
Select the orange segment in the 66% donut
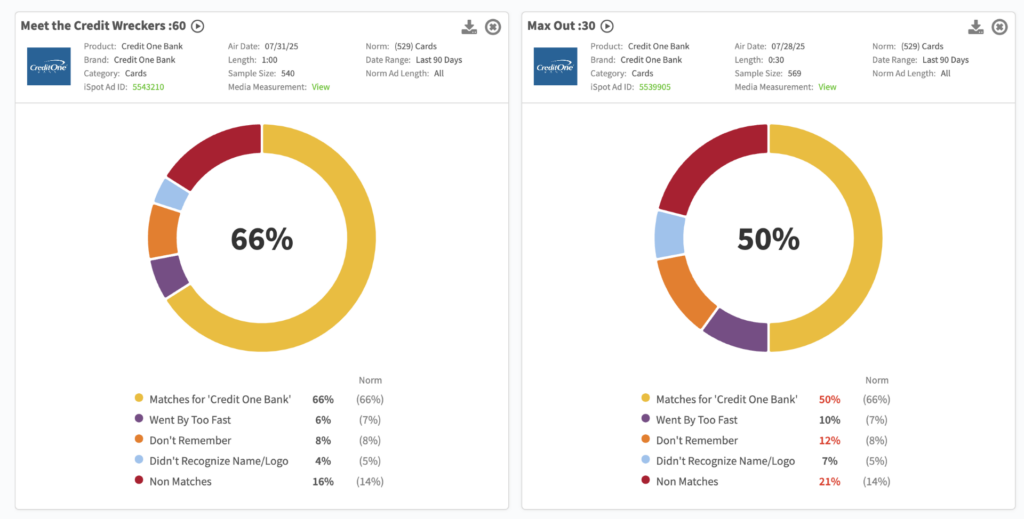click(163, 231)
